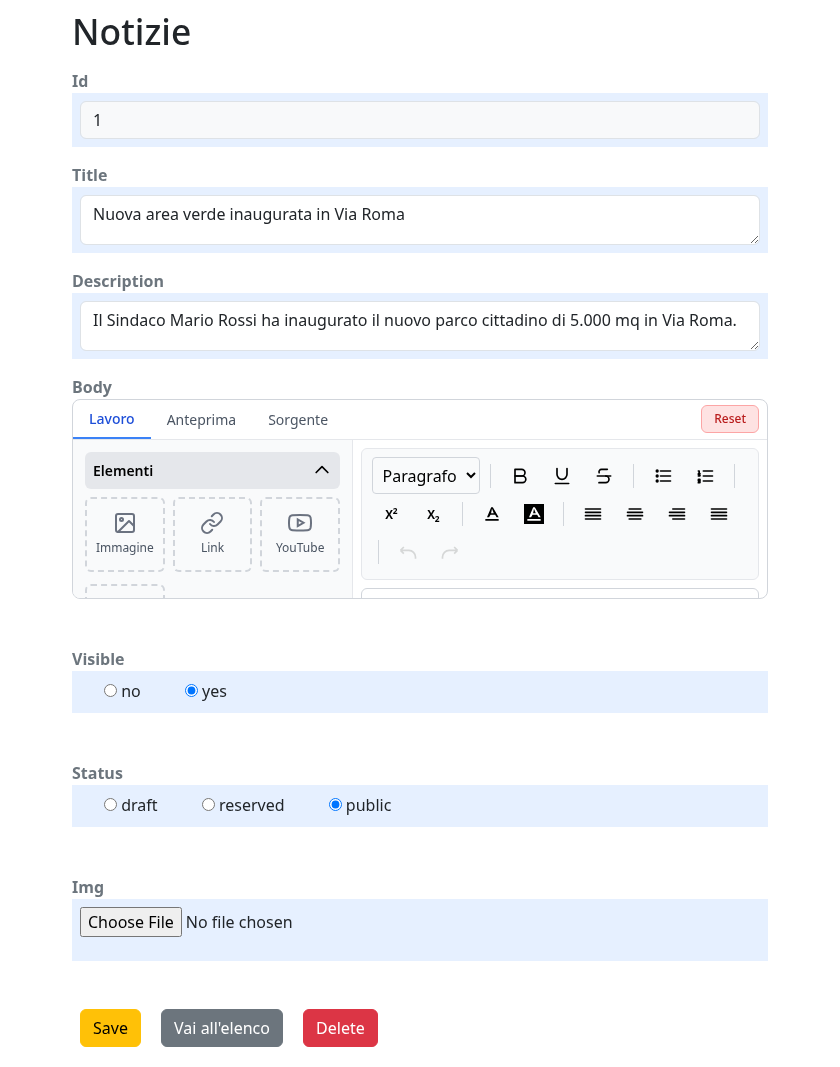Screen dimensions: 840x1067
Task: Select the reserved status
Action: (208, 805)
